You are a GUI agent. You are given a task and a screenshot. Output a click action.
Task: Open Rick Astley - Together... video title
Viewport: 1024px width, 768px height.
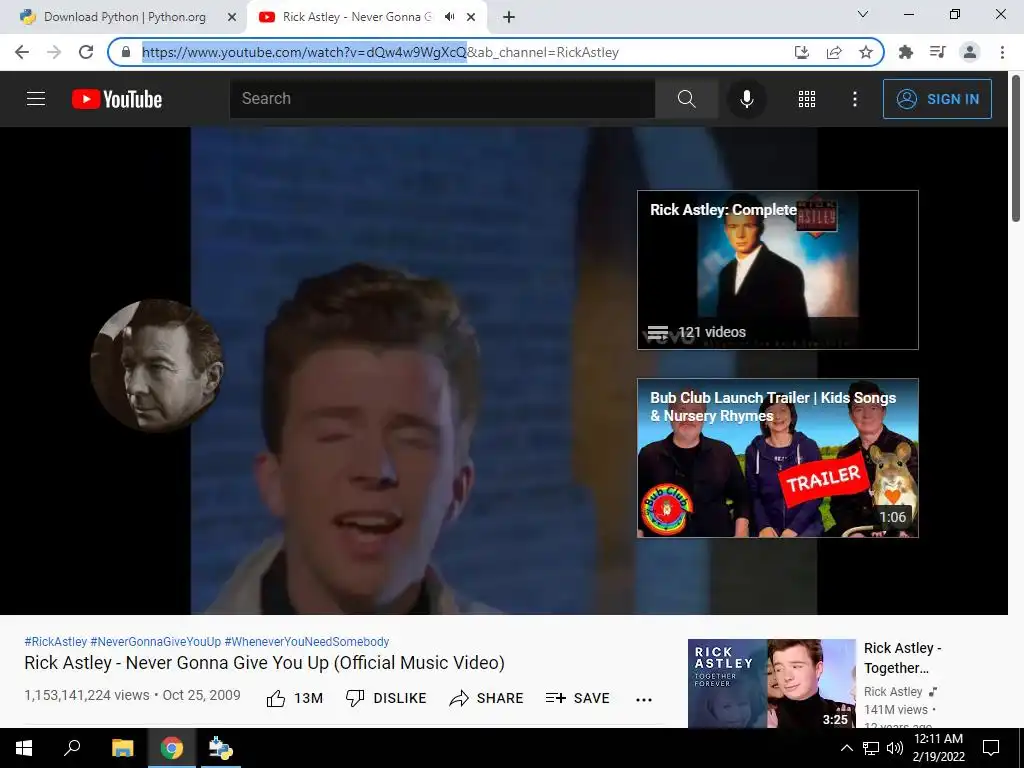pyautogui.click(x=903, y=658)
